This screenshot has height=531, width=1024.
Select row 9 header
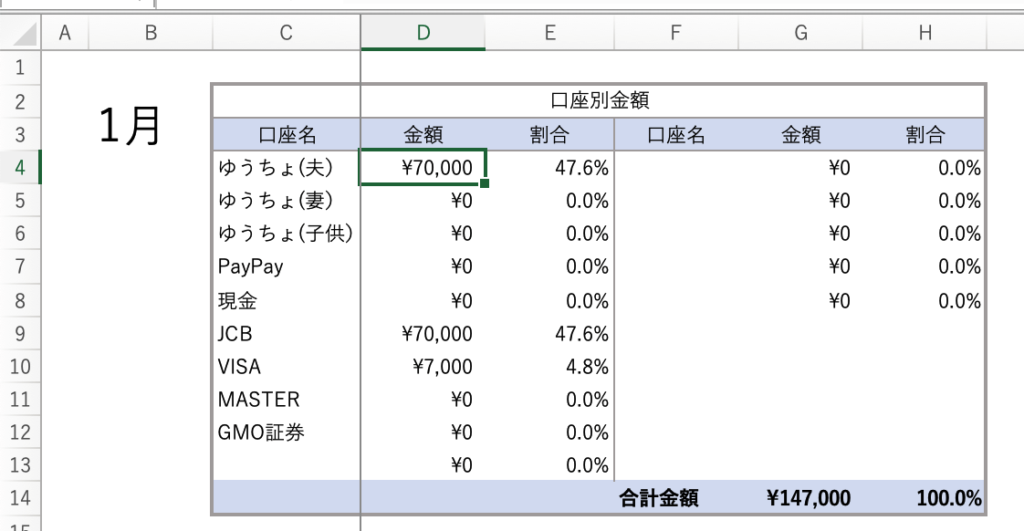pos(21,333)
